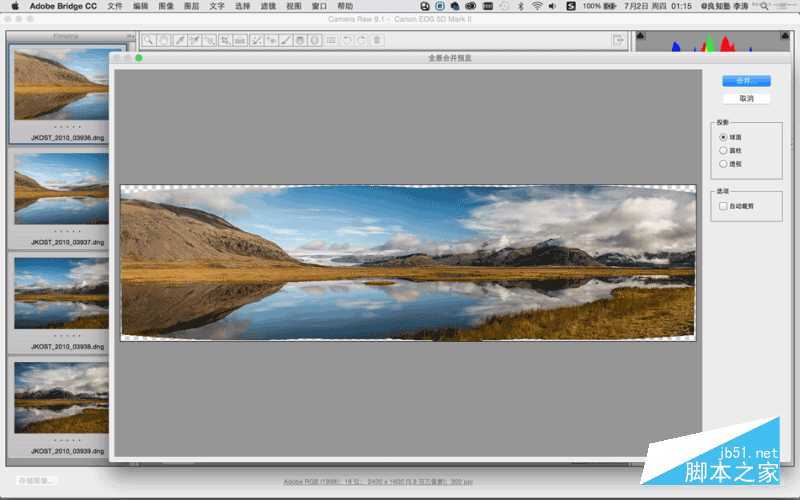The image size is (800, 500).
Task: Select the White Balance eyedropper tool
Action: 180,40
